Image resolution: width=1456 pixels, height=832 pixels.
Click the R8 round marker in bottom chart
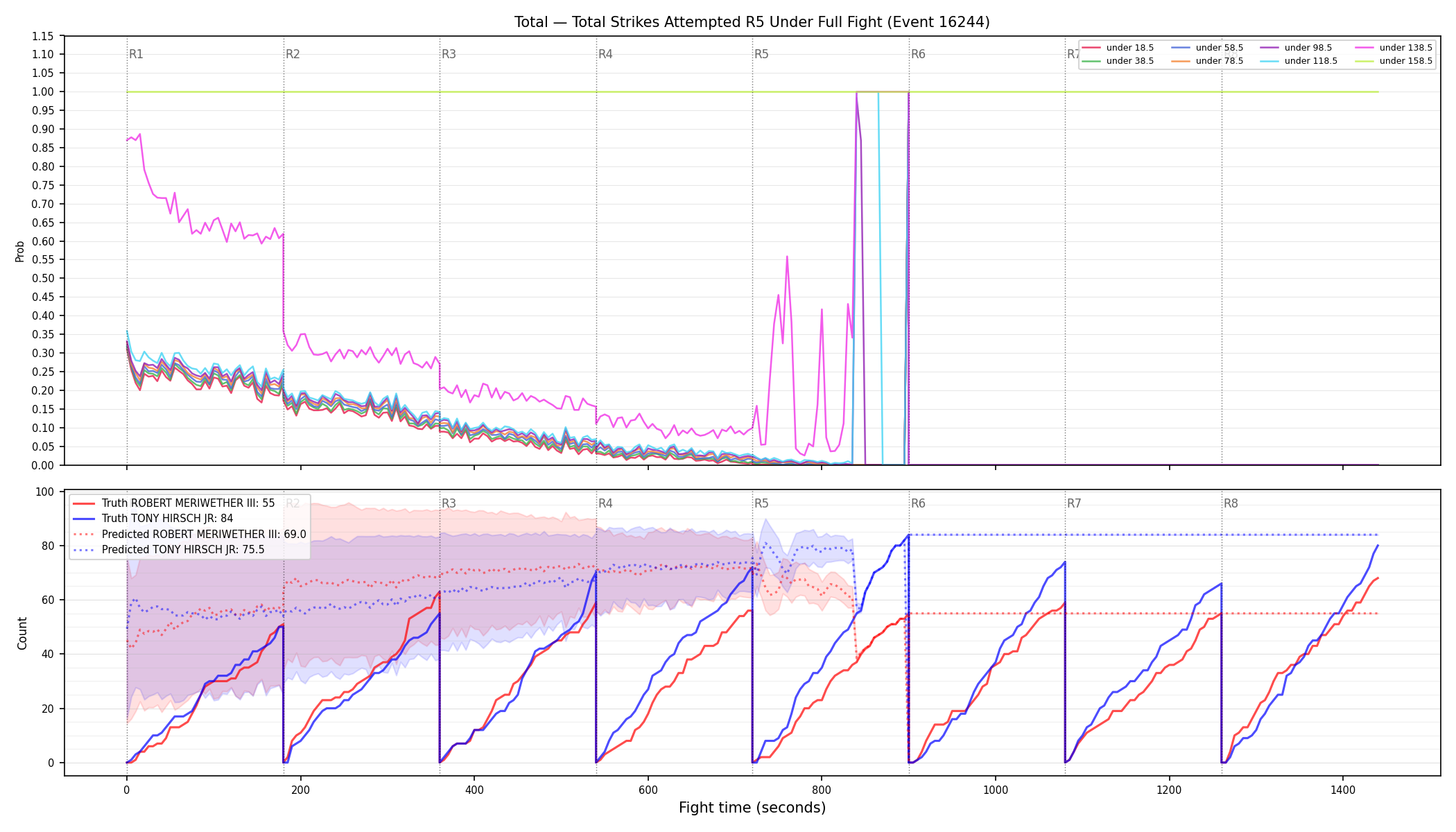[1231, 503]
